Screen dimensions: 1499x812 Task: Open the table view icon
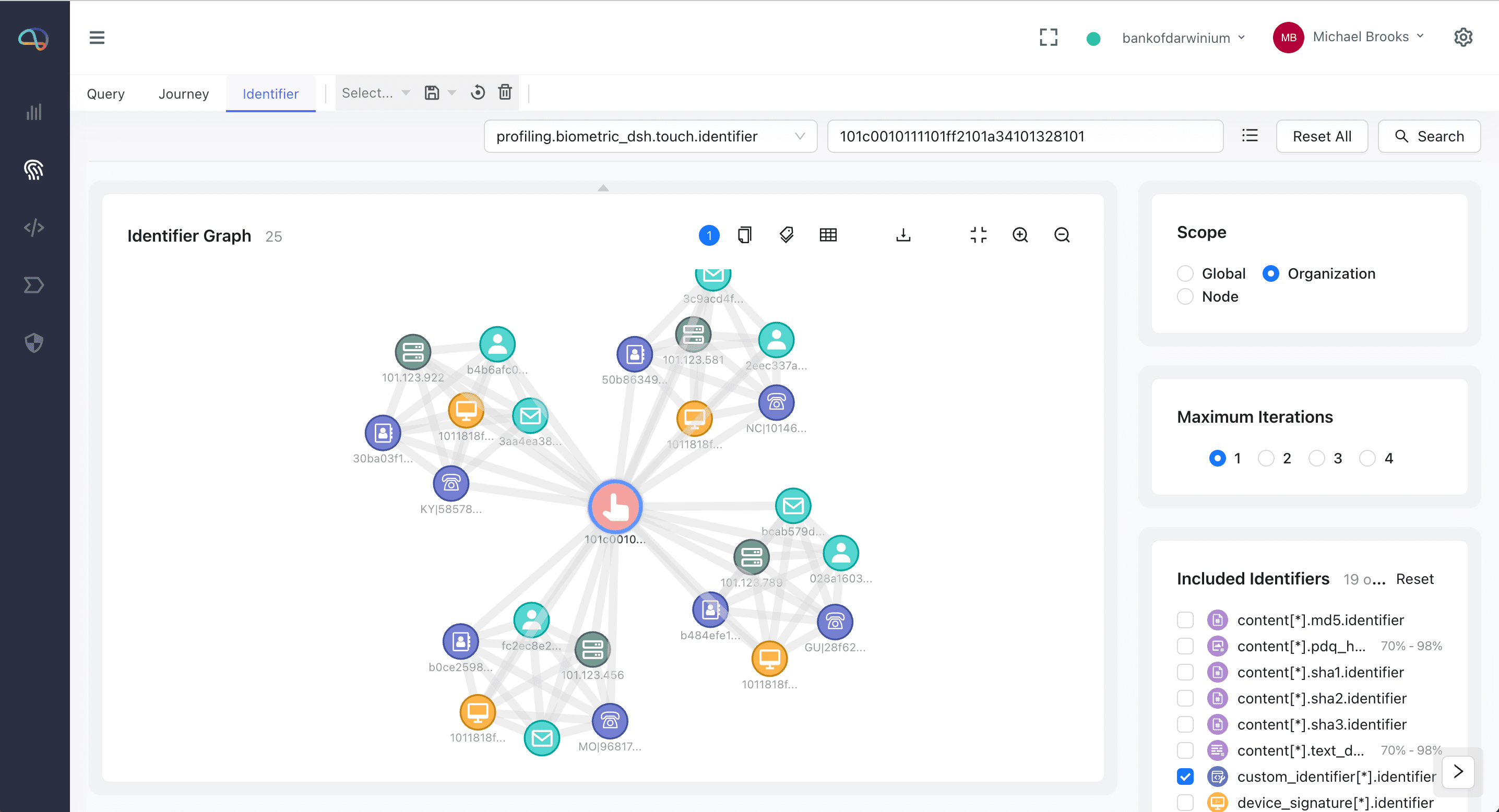[828, 235]
